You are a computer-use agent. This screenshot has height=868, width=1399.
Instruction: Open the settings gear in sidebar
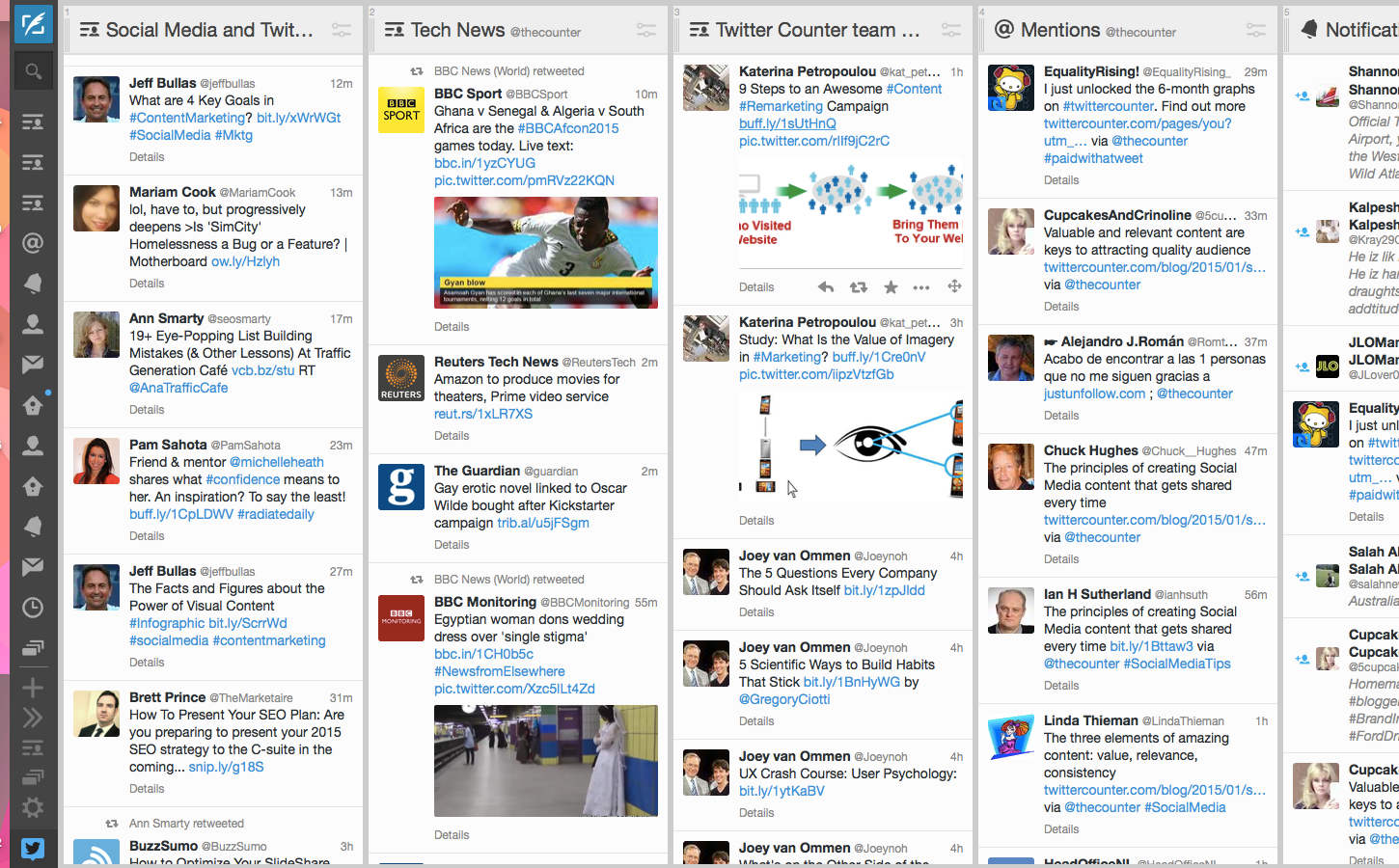pos(33,807)
